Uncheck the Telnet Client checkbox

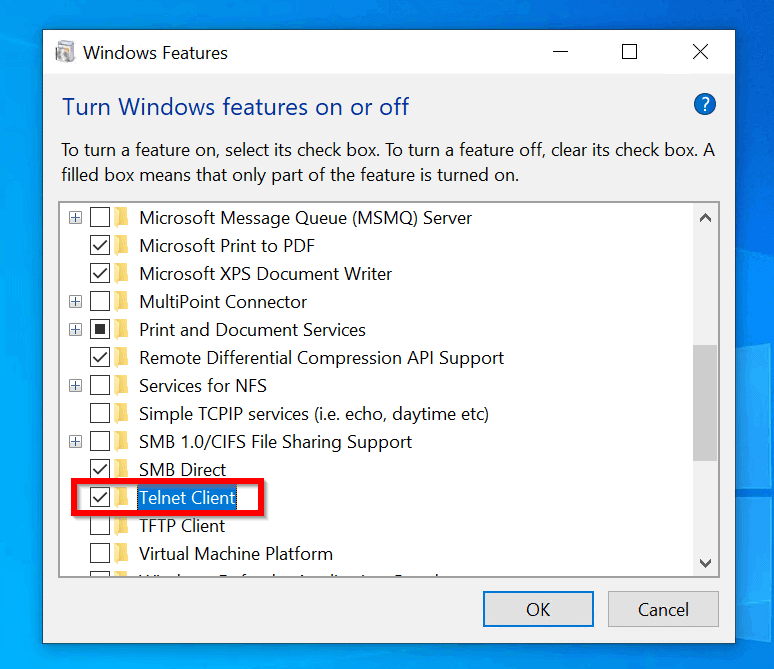pyautogui.click(x=100, y=497)
